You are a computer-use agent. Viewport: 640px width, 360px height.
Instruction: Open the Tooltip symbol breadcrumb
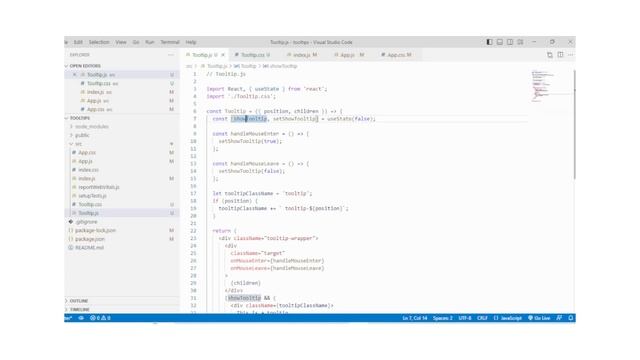tap(245, 66)
